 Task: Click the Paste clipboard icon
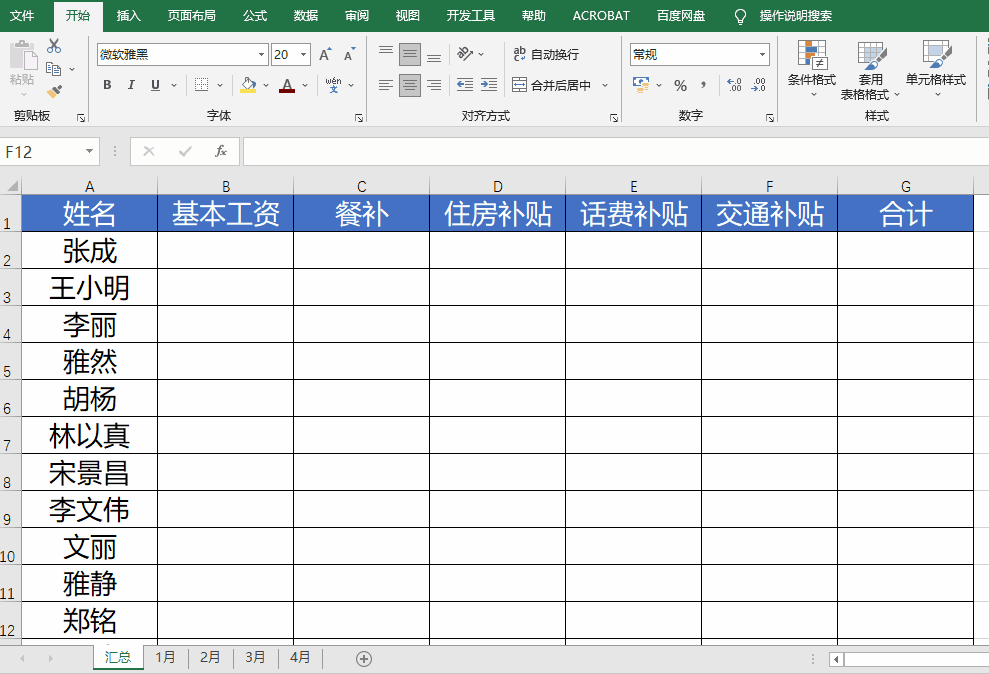pyautogui.click(x=23, y=57)
